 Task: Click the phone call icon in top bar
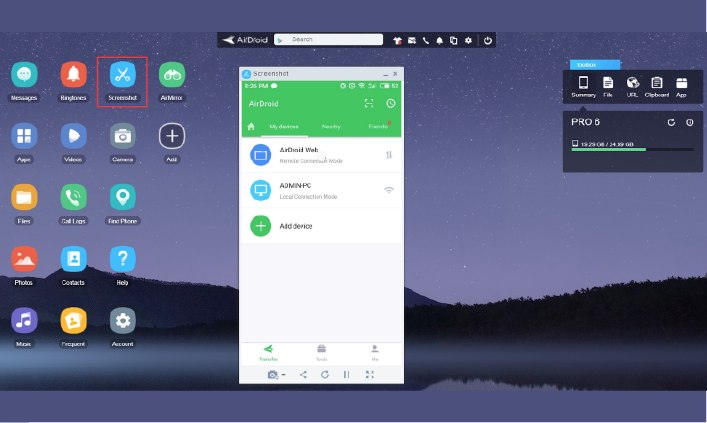click(426, 41)
